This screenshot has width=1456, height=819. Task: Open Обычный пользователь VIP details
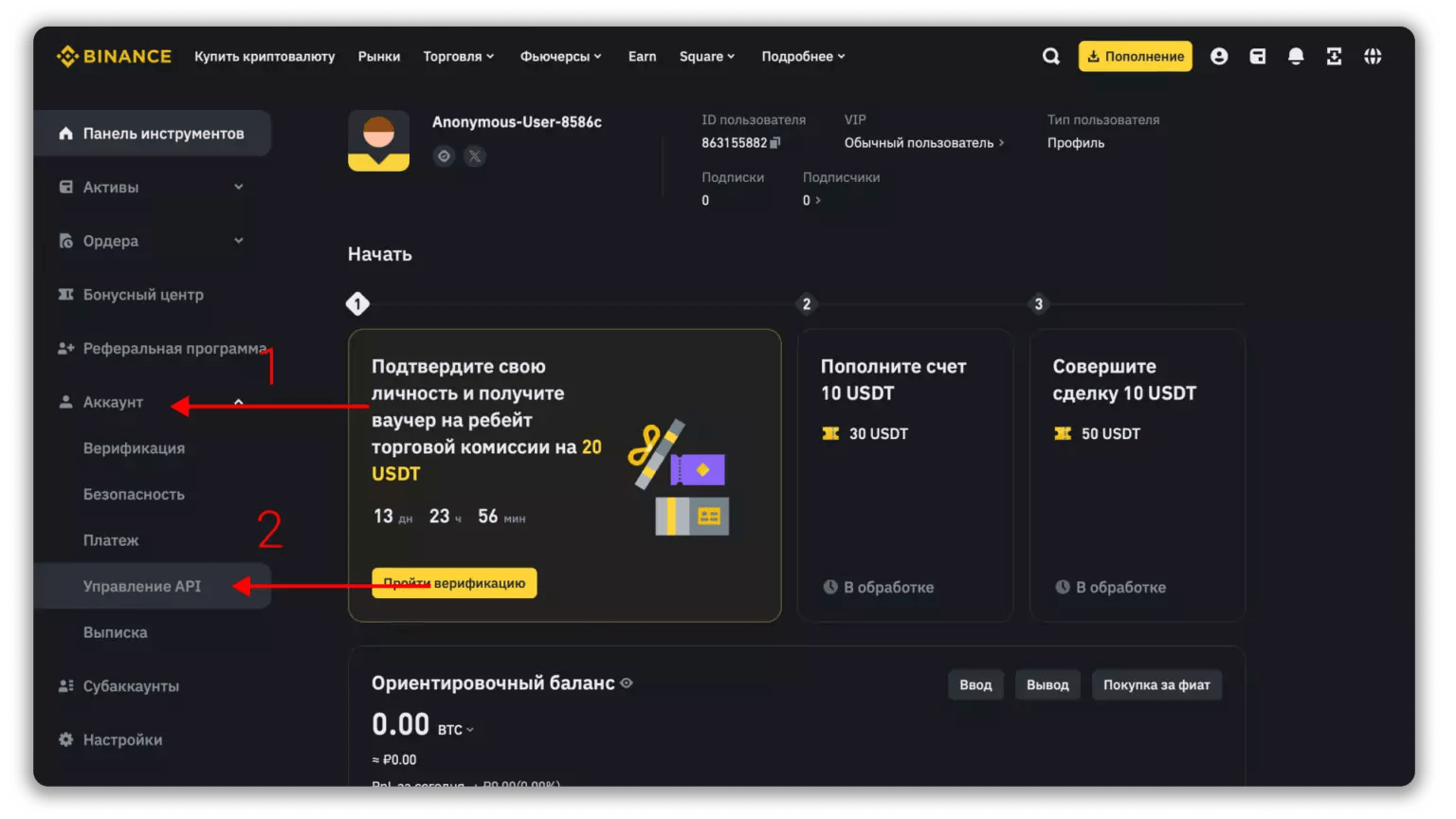tap(924, 143)
